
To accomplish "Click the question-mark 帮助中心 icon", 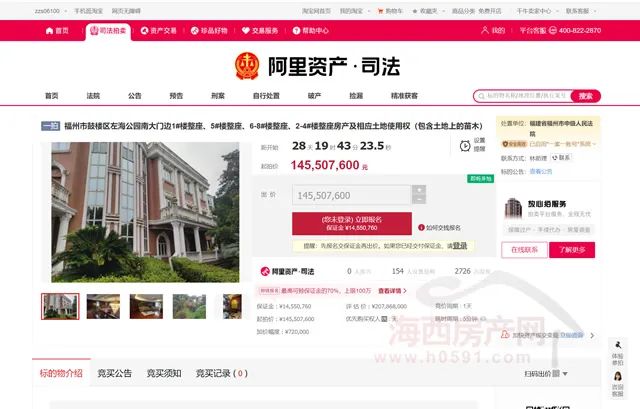I will coord(296,31).
